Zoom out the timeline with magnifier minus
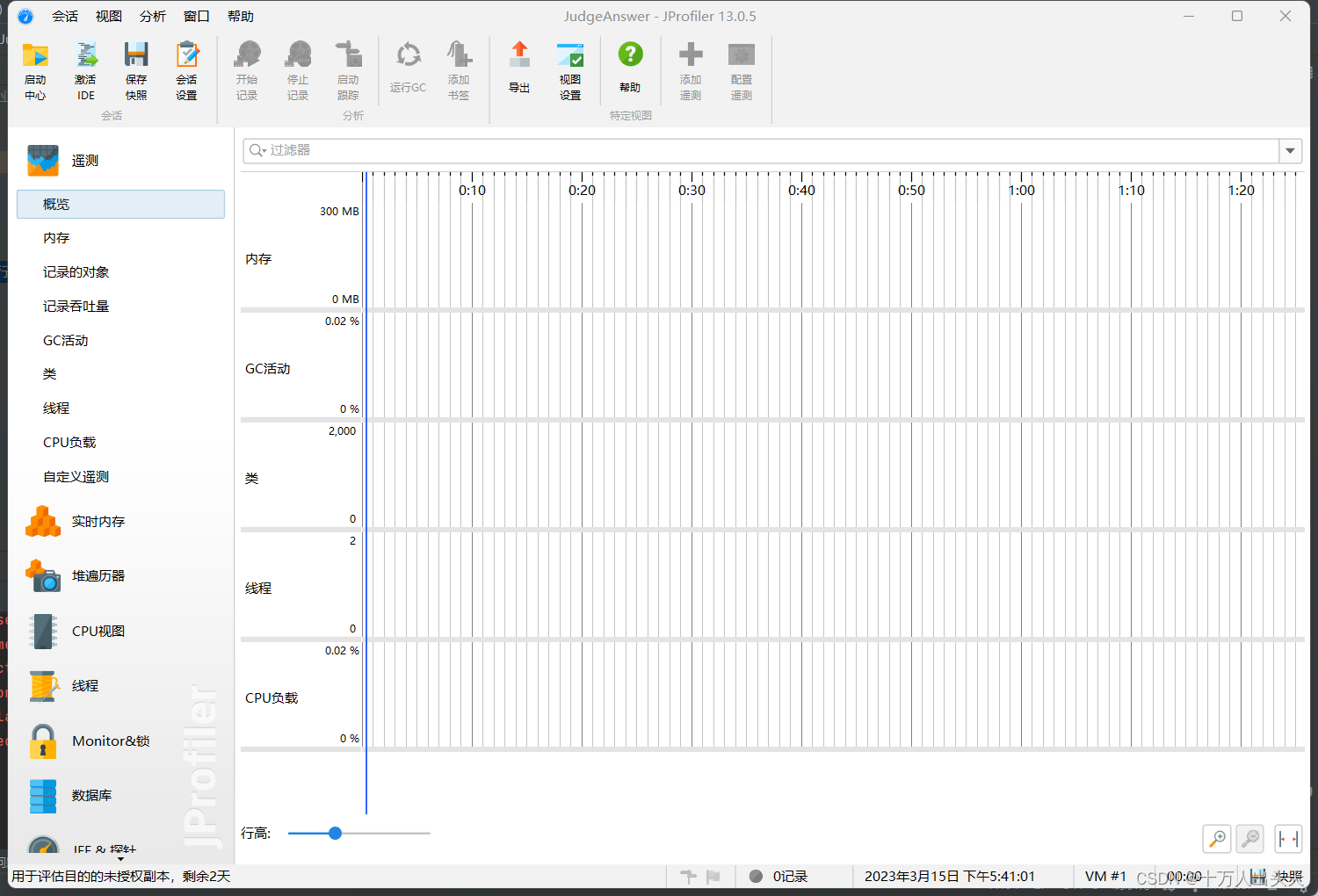 point(1249,839)
